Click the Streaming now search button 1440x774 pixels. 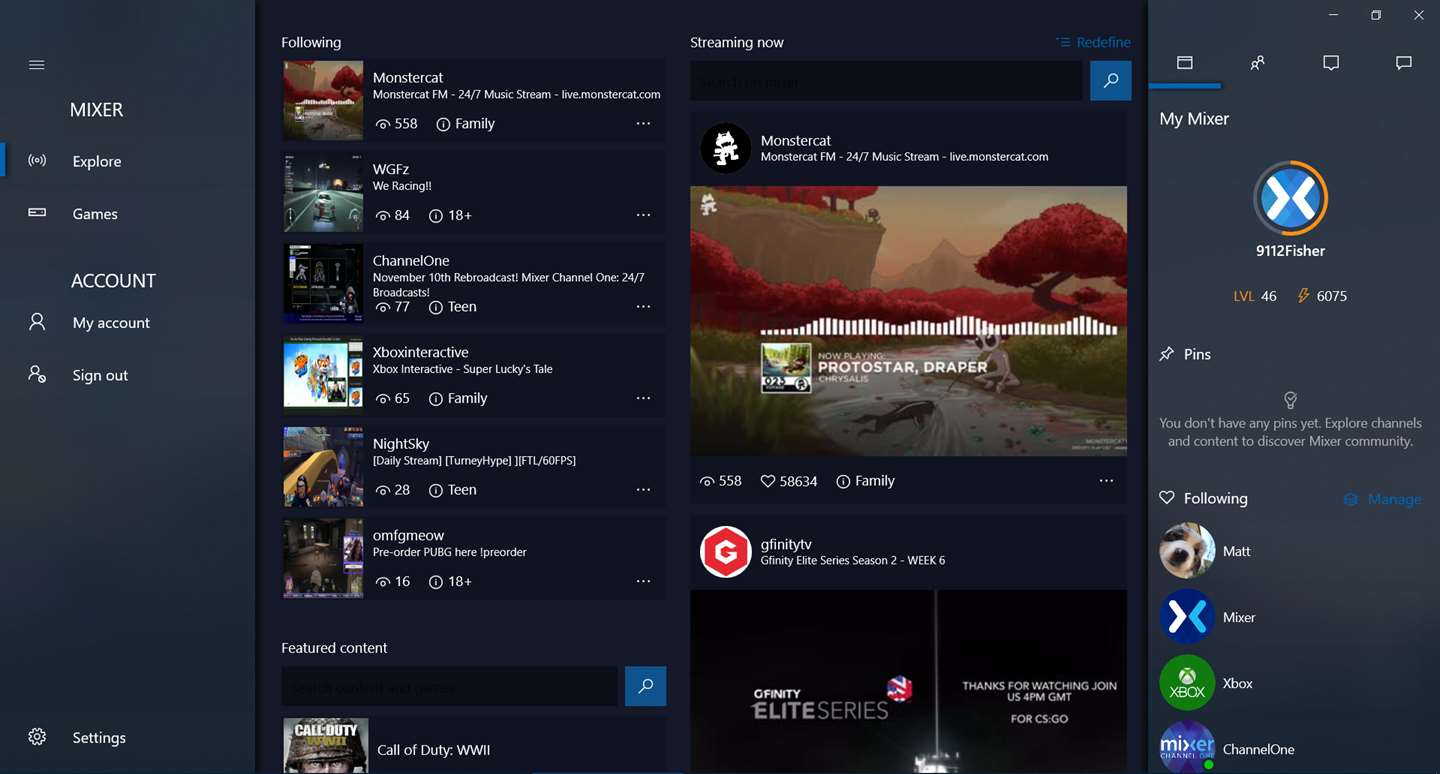point(1111,81)
